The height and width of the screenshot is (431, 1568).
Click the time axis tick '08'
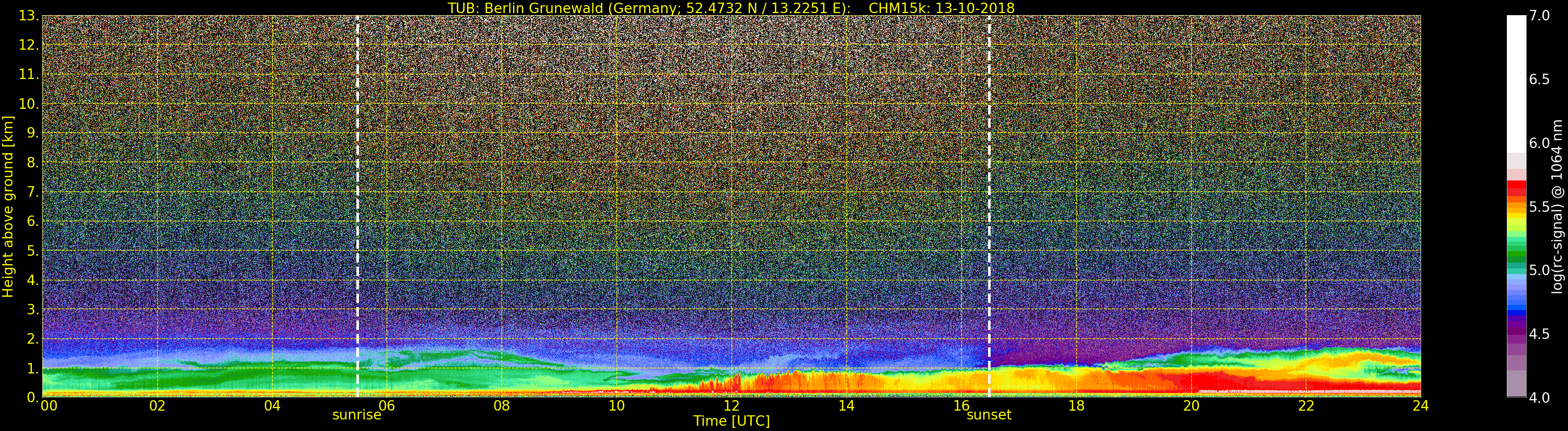(x=502, y=405)
